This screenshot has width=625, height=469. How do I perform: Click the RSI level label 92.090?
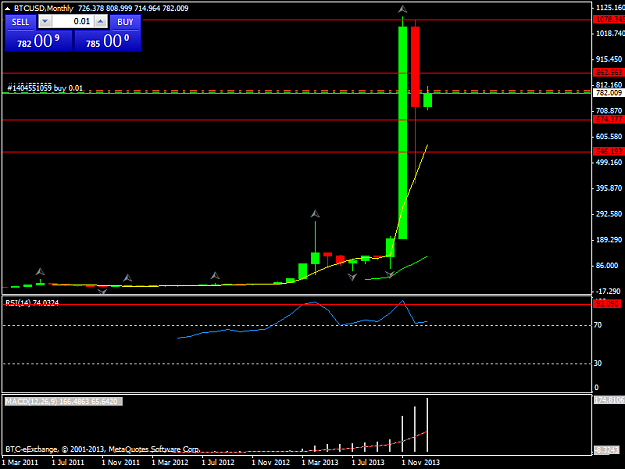[x=607, y=304]
